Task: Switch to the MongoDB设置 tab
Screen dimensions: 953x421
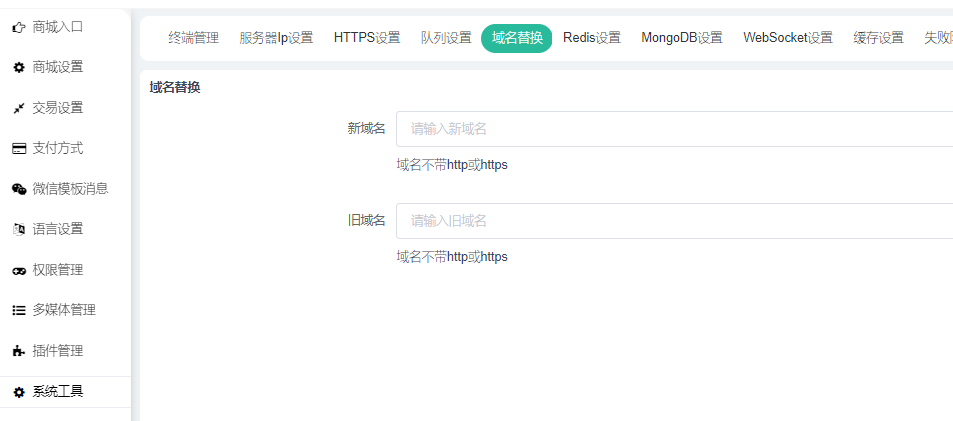Action: coord(682,38)
